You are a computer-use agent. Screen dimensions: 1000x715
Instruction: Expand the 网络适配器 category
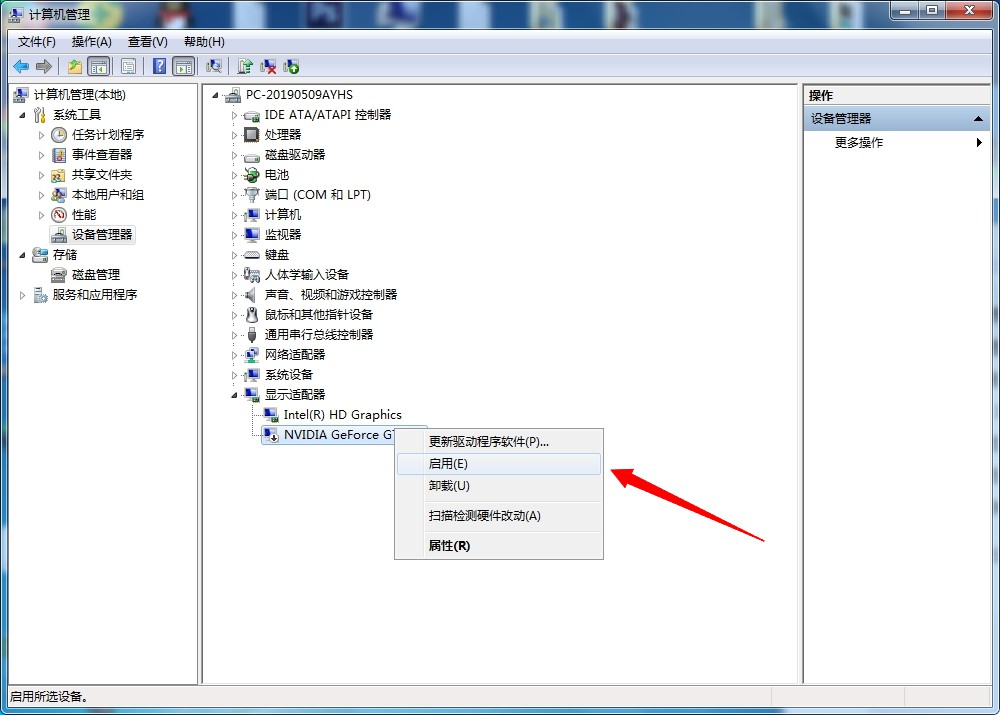[x=234, y=355]
